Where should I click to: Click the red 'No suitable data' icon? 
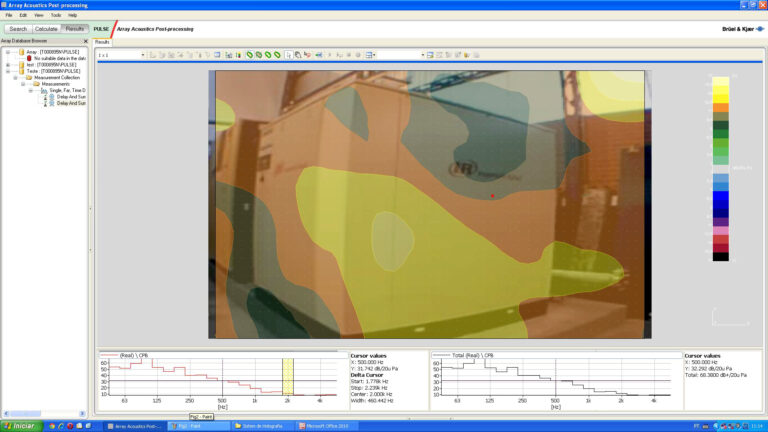coord(29,58)
